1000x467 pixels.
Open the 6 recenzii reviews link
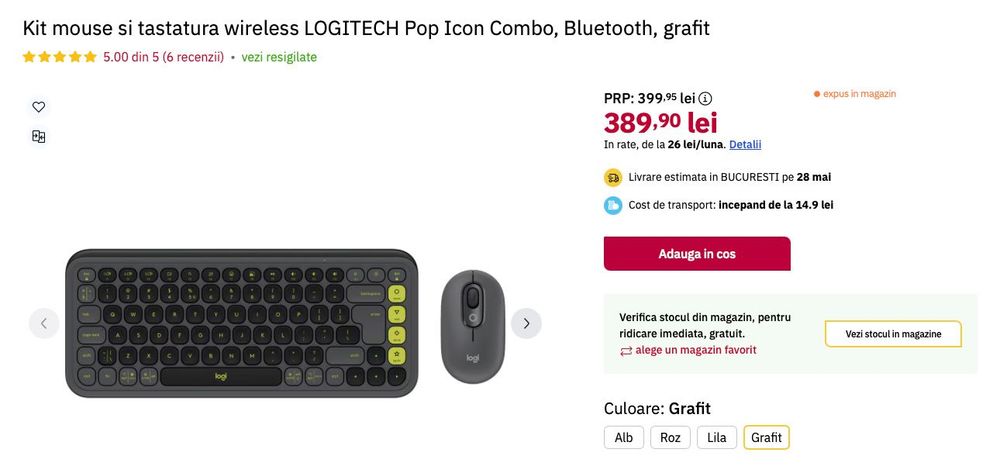tap(193, 57)
